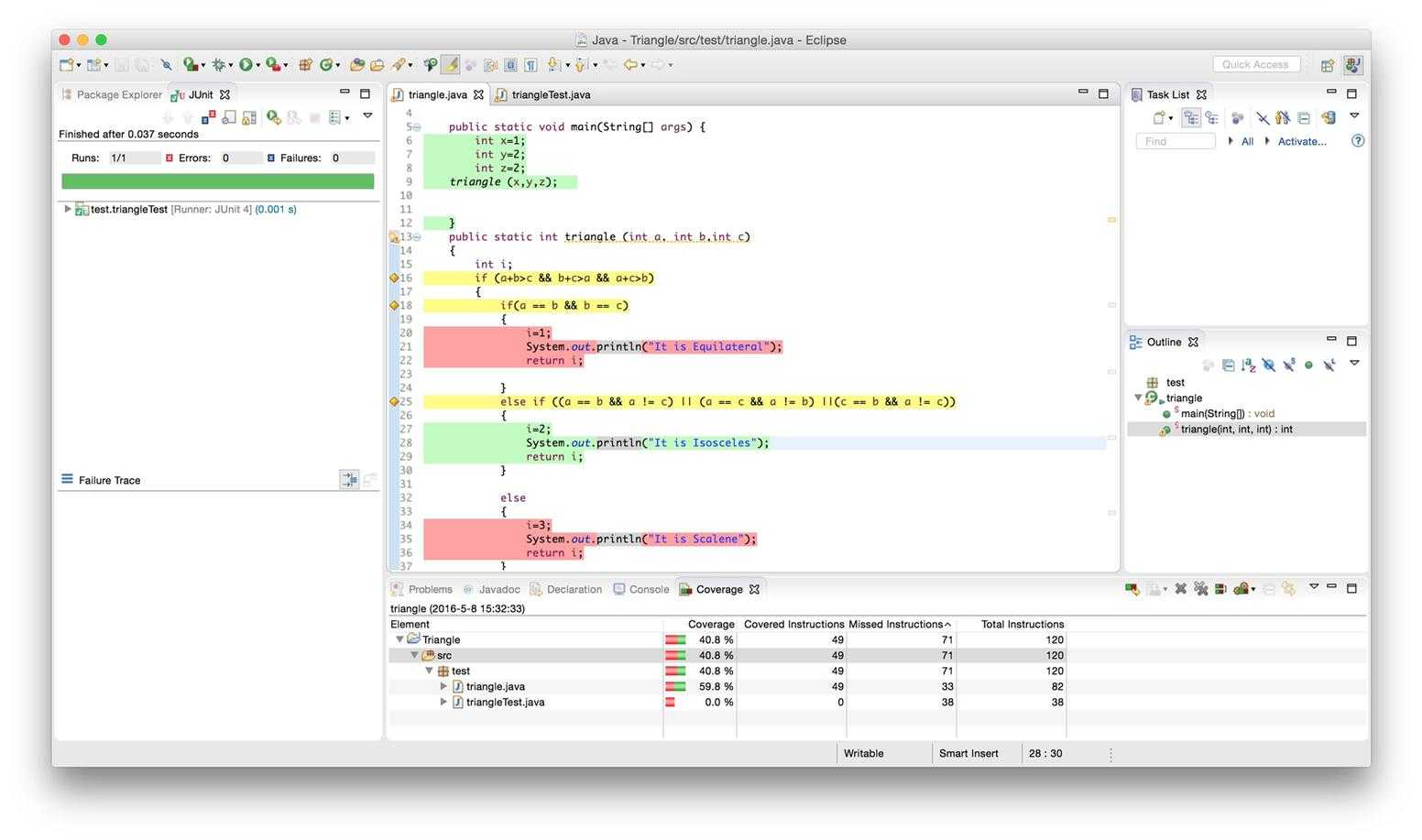Select Scheduled presentation in Task List toolbar
Viewport: 1422px width, 840px height.
[1212, 117]
